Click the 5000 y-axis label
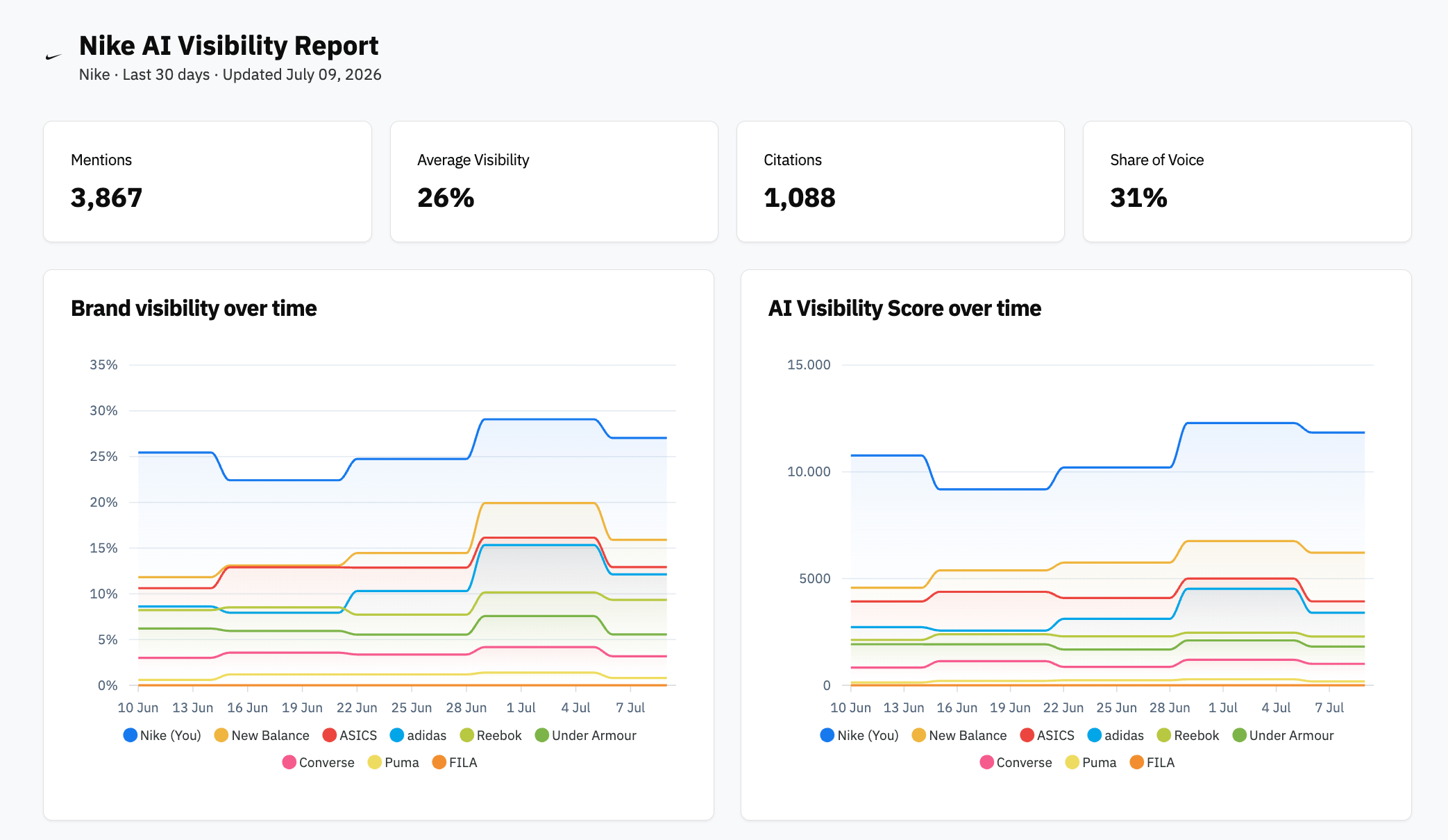Viewport: 1448px width, 840px height. tap(815, 579)
